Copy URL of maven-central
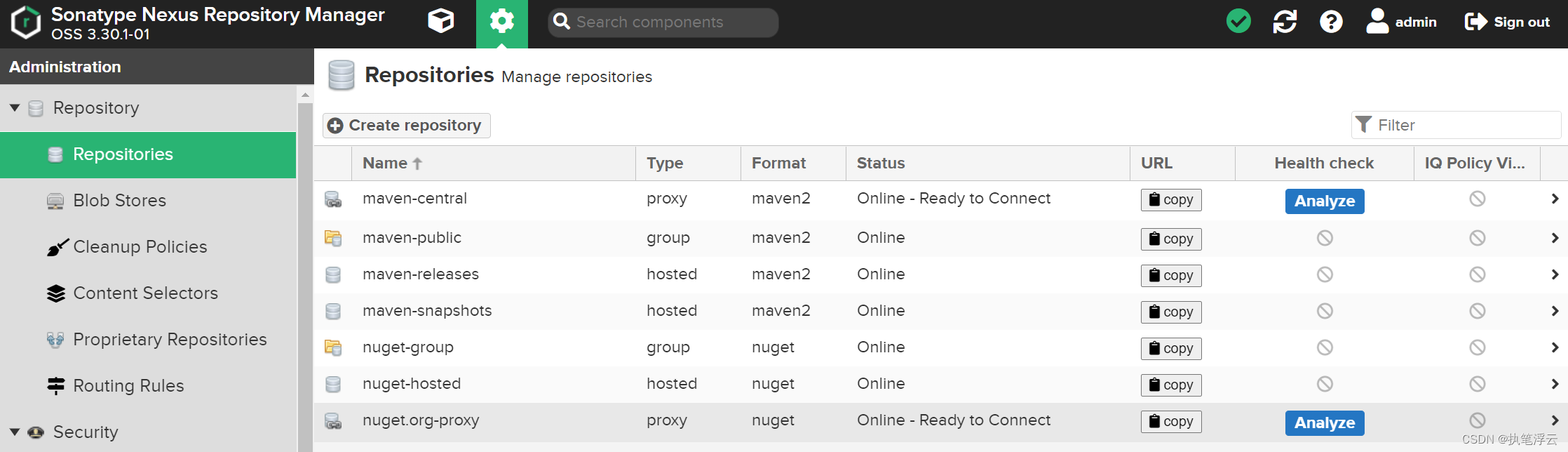This screenshot has width=1568, height=452. pyautogui.click(x=1171, y=200)
